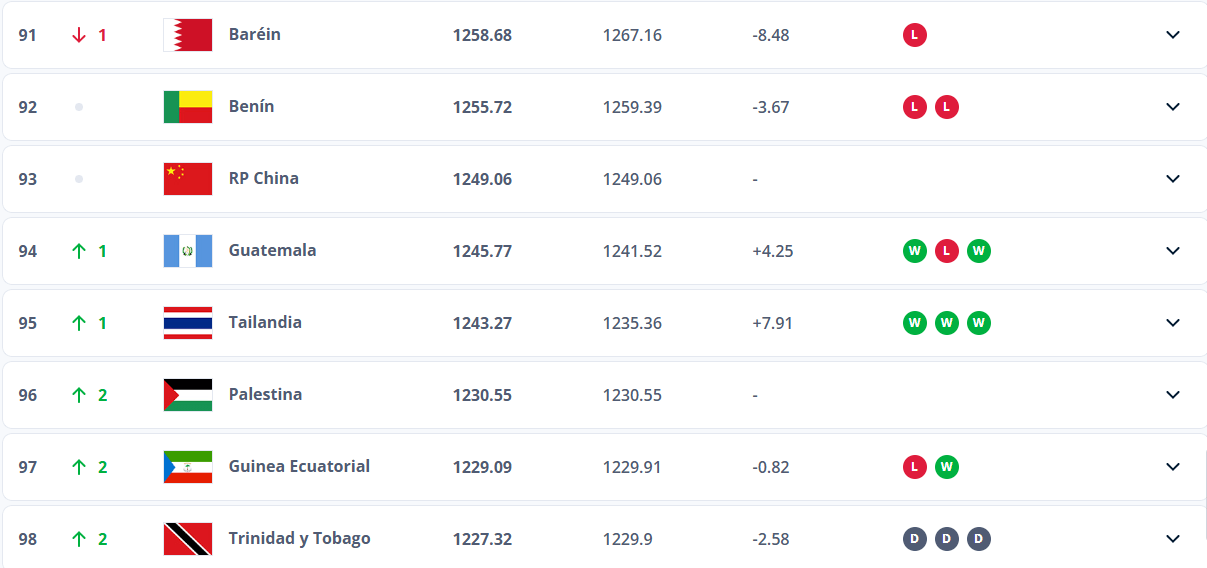Expand the RP China row chevron
This screenshot has width=1207, height=568.
1173,179
